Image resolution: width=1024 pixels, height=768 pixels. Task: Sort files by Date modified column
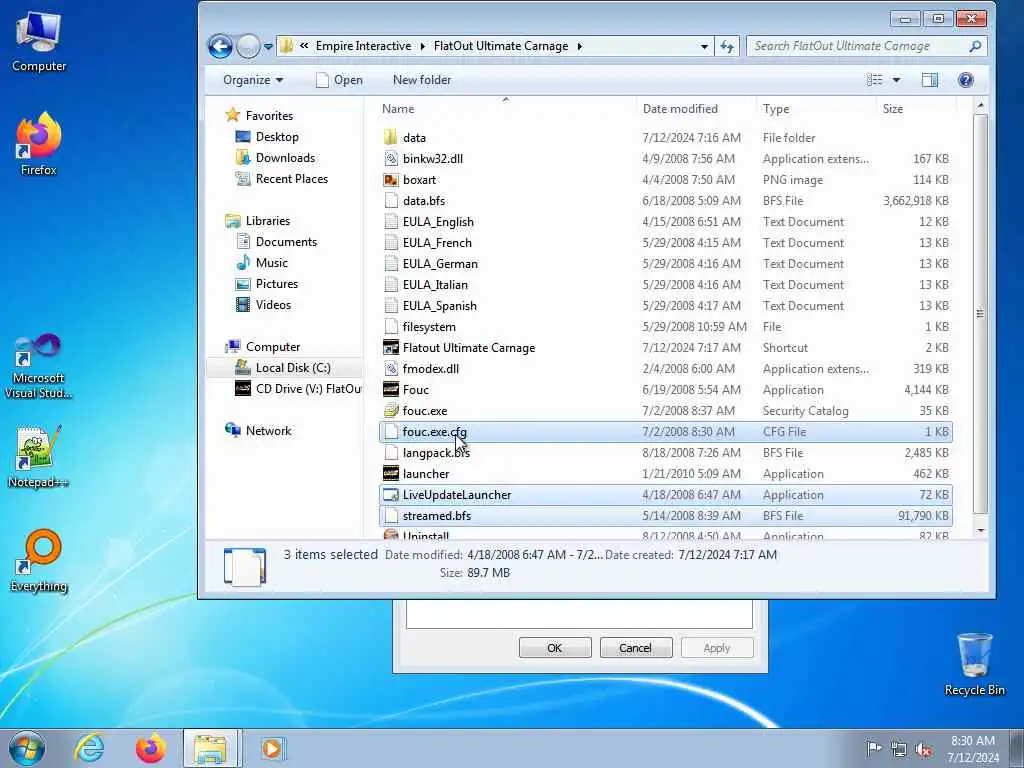695,109
